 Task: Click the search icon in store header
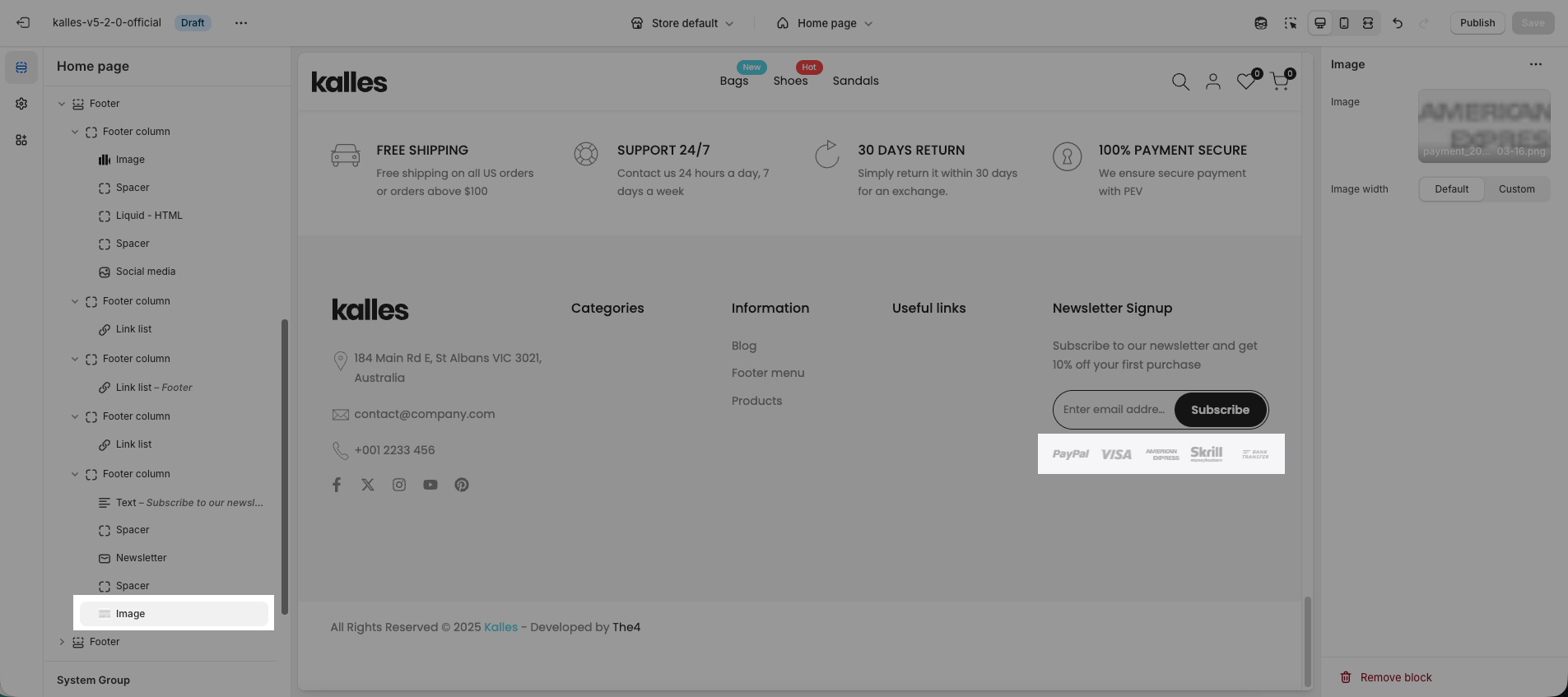click(1180, 81)
